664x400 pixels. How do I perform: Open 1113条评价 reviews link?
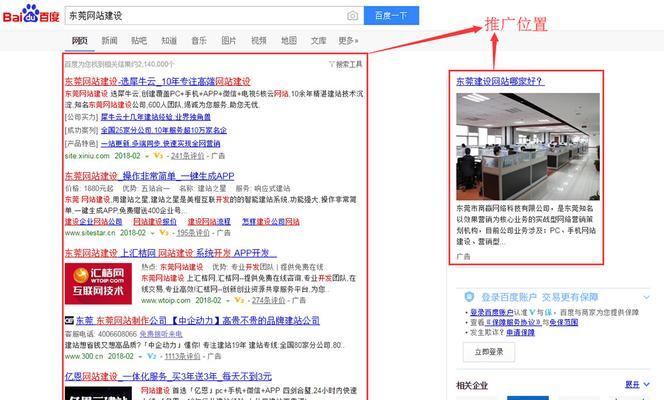(x=183, y=356)
